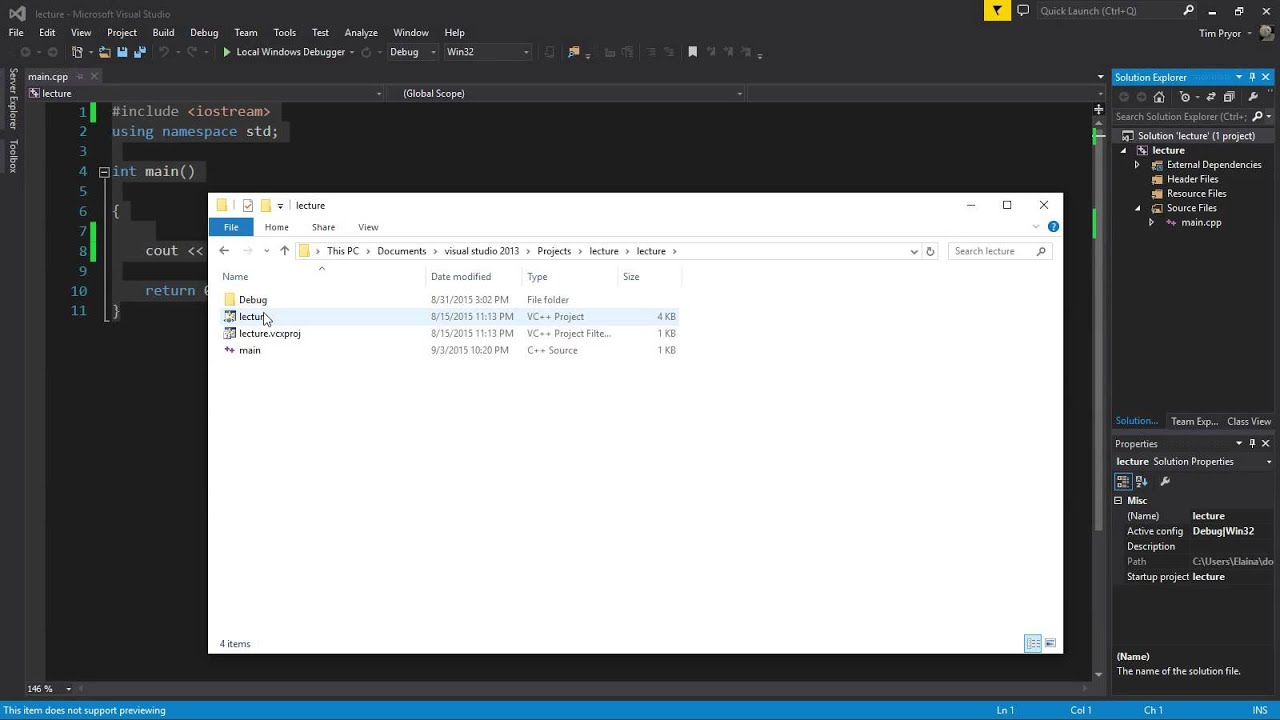The width and height of the screenshot is (1280, 720).
Task: Open the Tools menu
Action: coord(284,32)
